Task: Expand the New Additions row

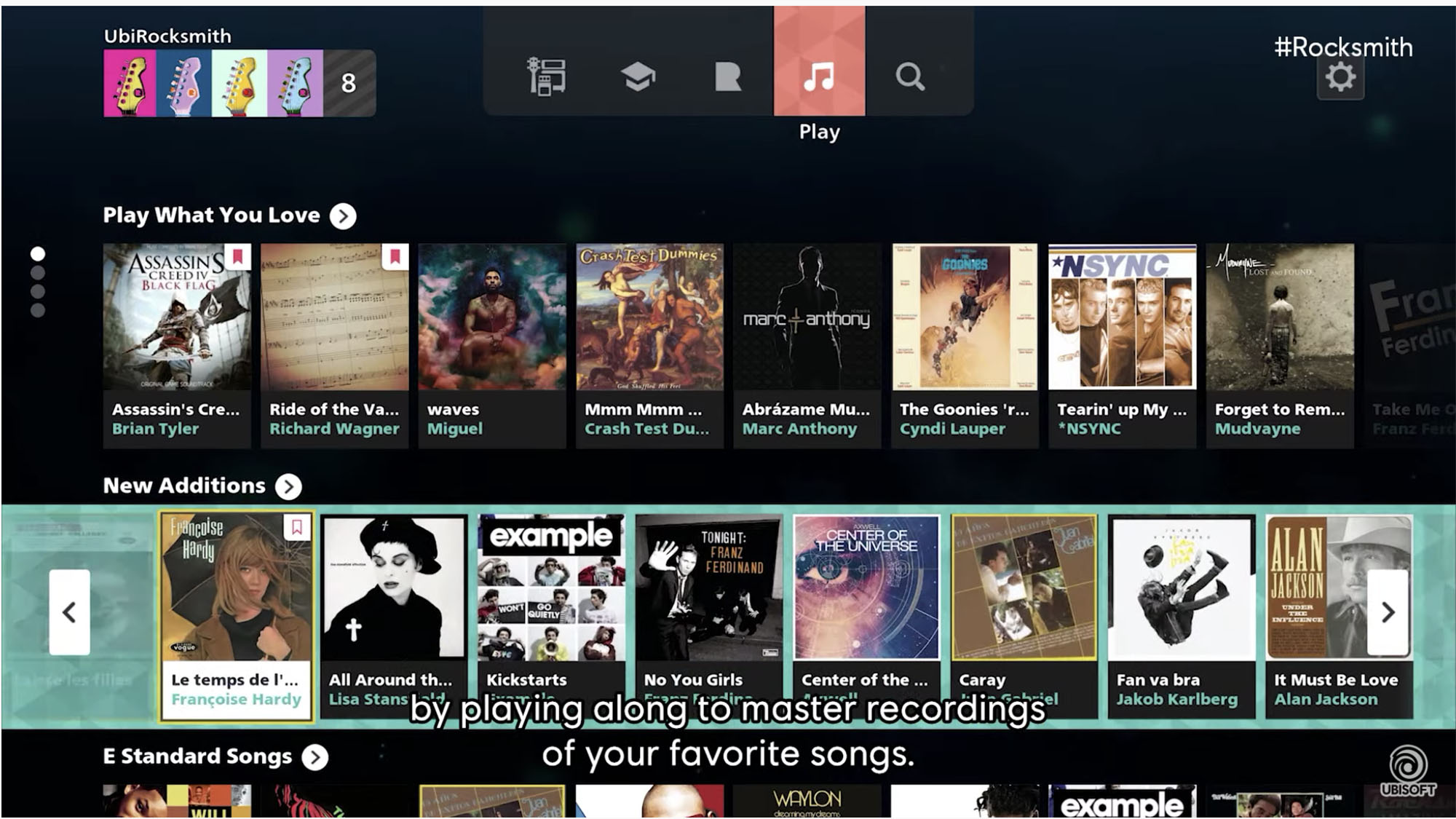Action: pos(288,486)
